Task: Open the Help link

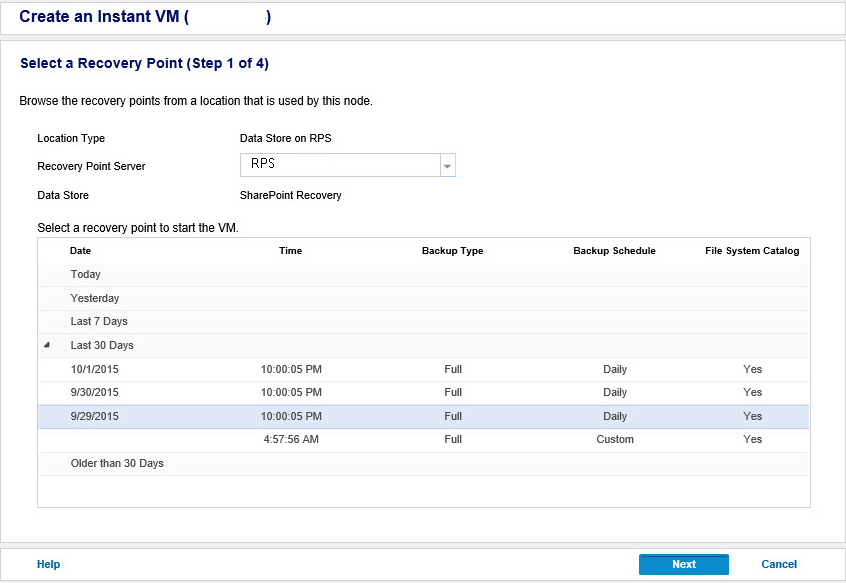Action: [48, 564]
